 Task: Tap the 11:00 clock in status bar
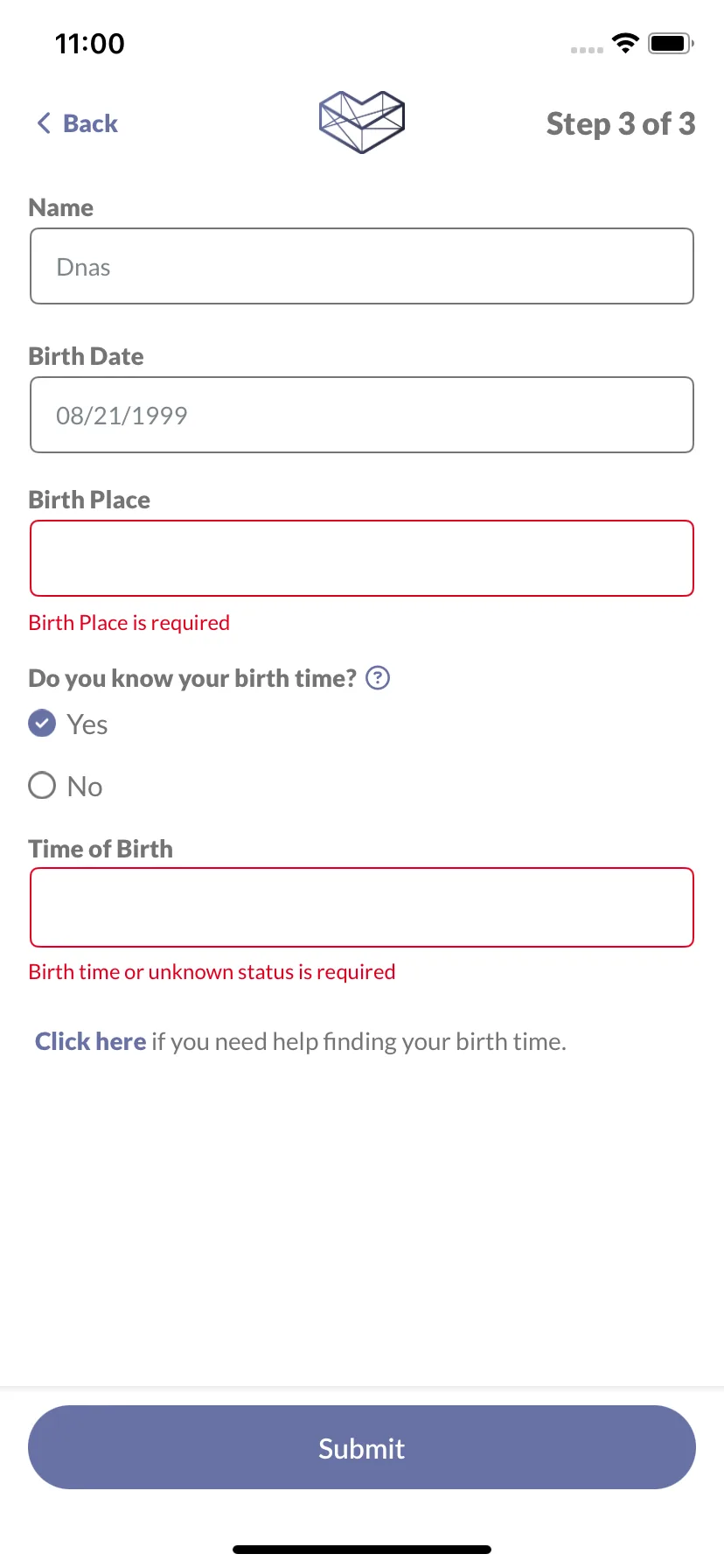pos(89,43)
